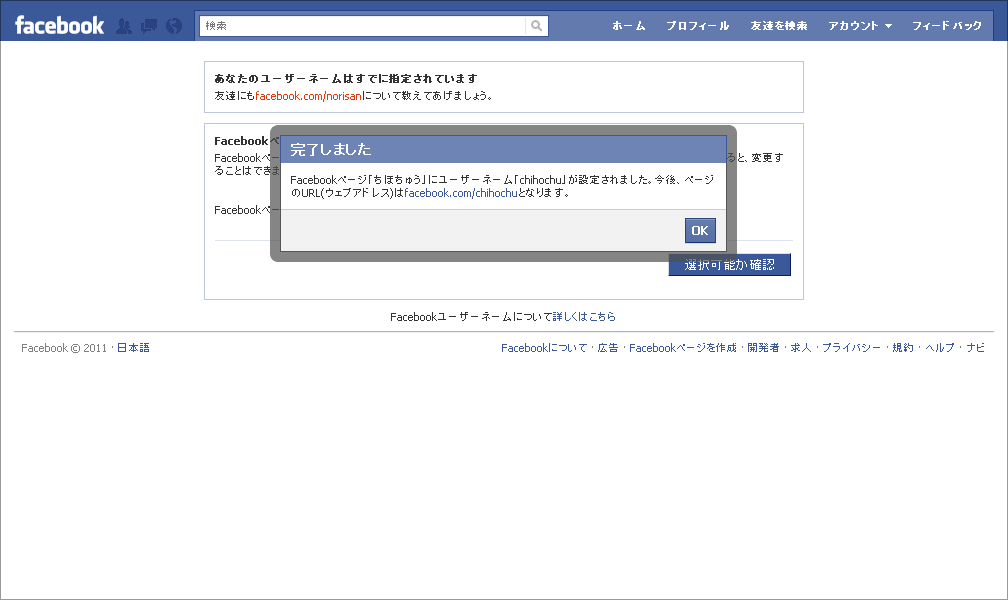Open the messages icon
The height and width of the screenshot is (600, 1008).
[149, 26]
